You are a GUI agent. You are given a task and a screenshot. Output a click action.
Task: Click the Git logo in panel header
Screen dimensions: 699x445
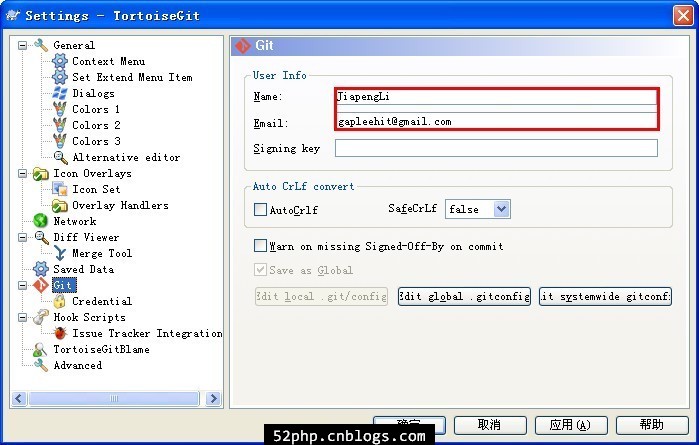click(243, 46)
